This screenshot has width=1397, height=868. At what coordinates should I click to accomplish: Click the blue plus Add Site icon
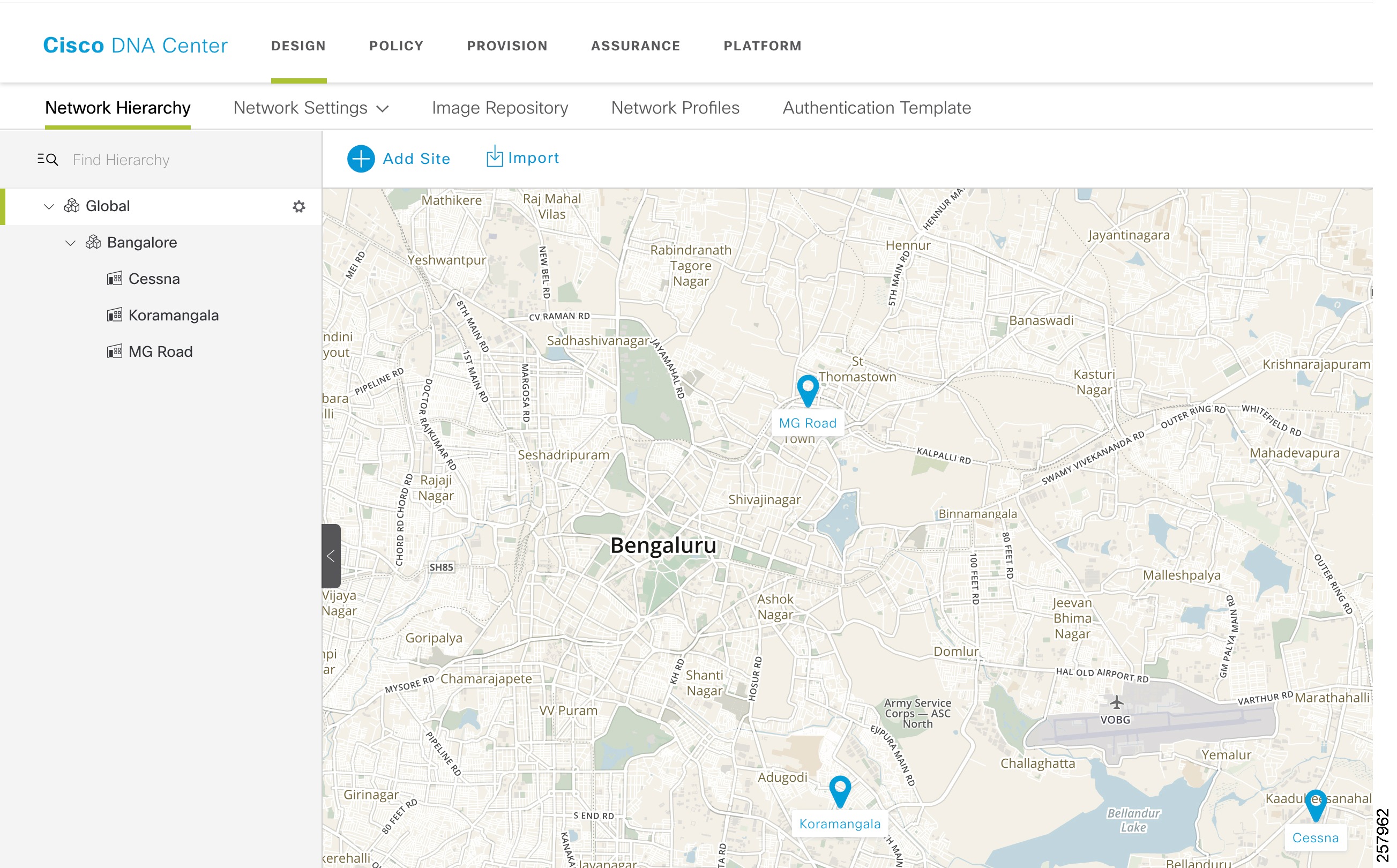click(361, 159)
